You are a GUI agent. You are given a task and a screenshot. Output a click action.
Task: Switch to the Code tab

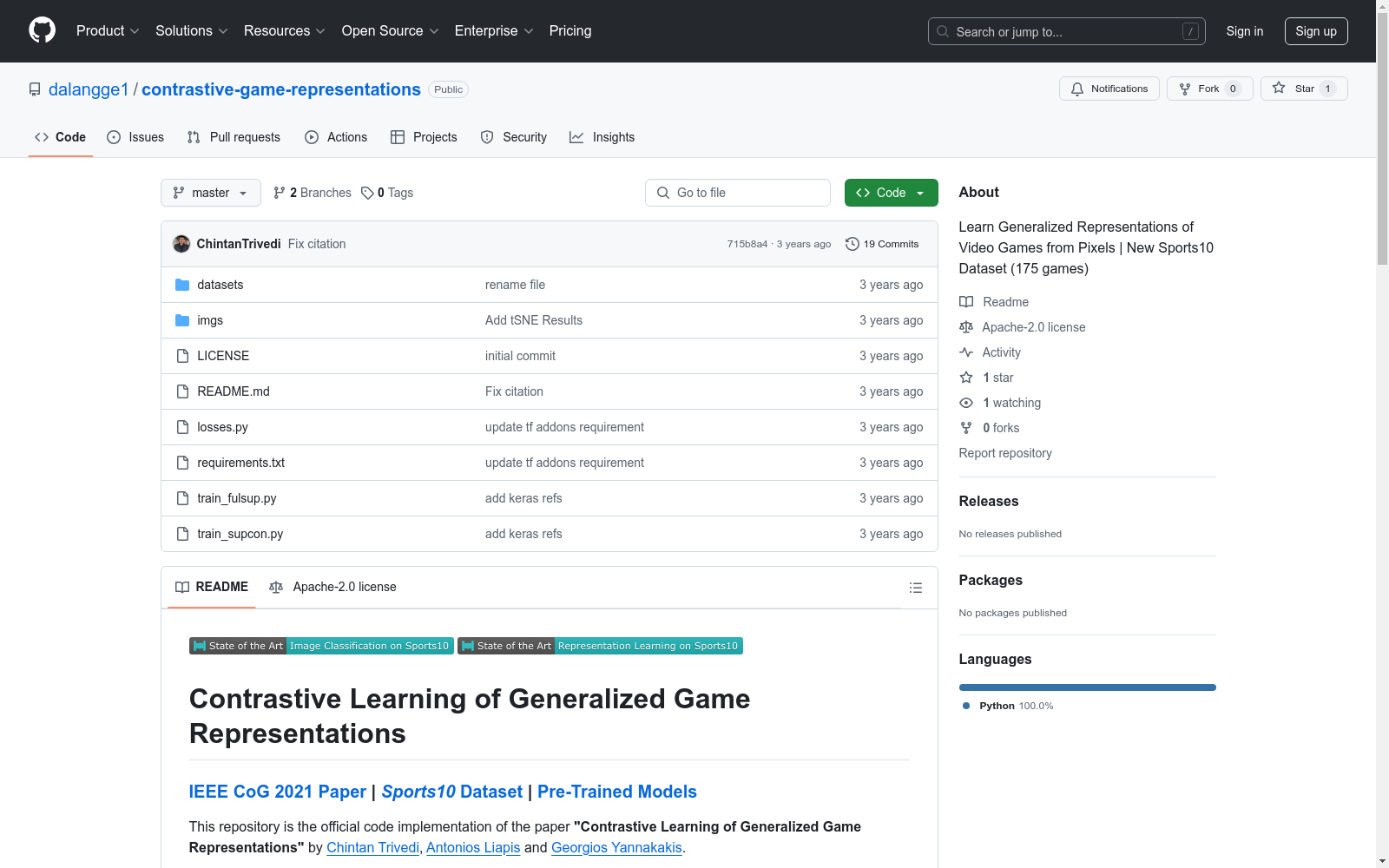pos(61,137)
